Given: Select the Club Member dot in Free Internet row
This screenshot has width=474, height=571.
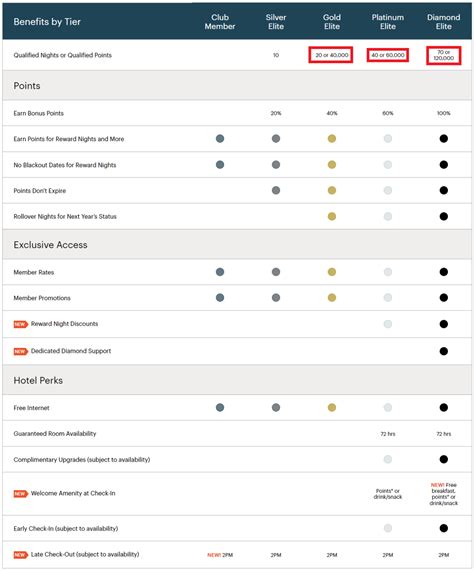Looking at the screenshot, I should 220,407.
